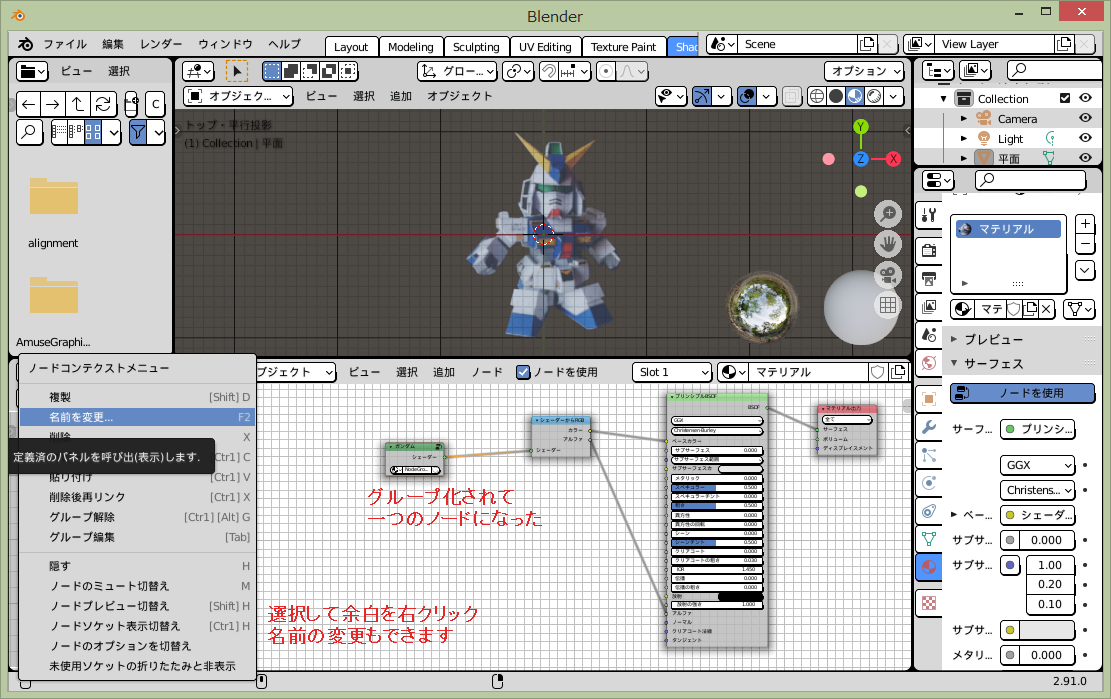Open the Slot 1 dropdown
This screenshot has height=699, width=1111.
tap(672, 372)
